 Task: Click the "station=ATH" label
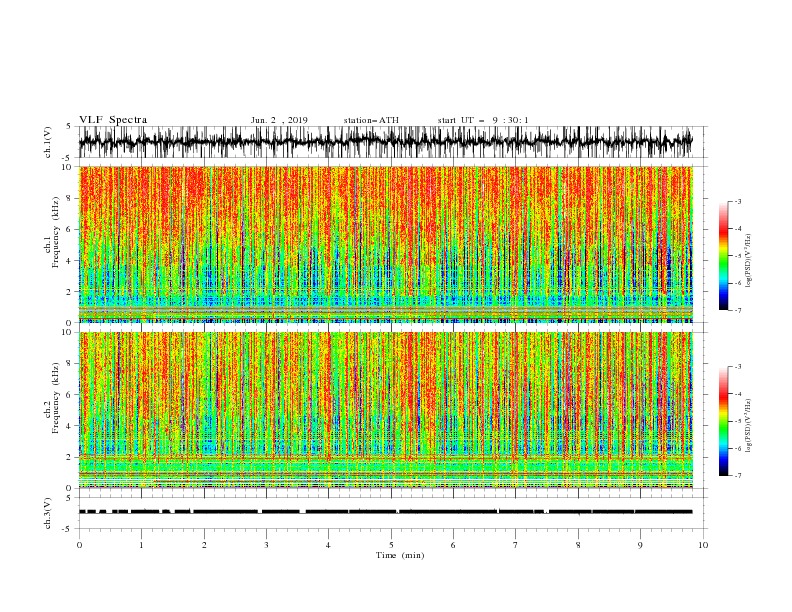[x=371, y=120]
